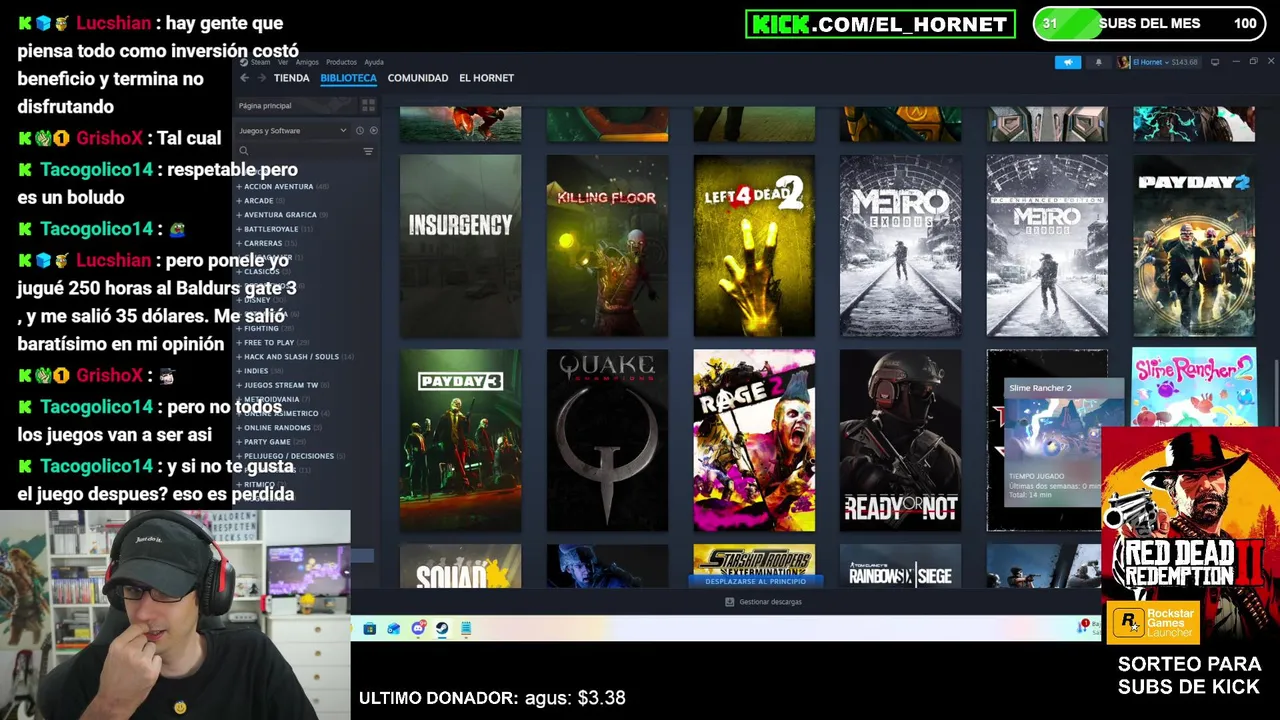Image resolution: width=1280 pixels, height=720 pixels.
Task: Open the Starship Troopers Extermination cover
Action: tap(754, 559)
